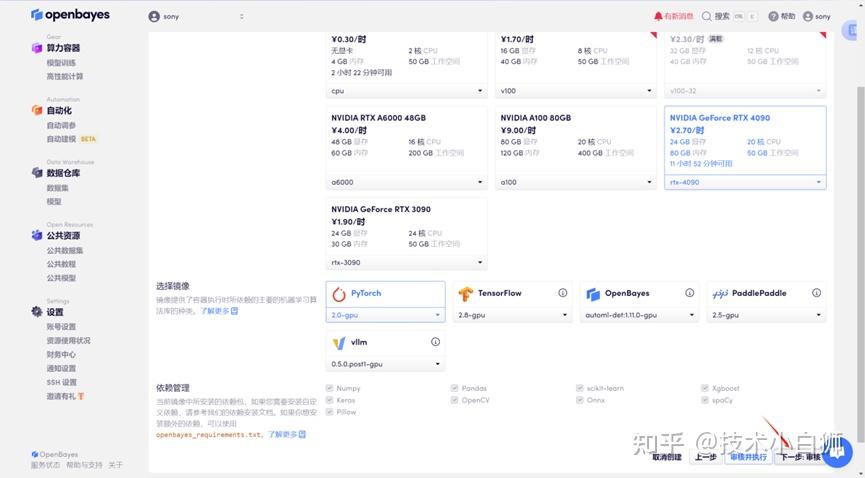Click the 有新消息 bell icon
The width and height of the screenshot is (865, 478).
tap(658, 17)
